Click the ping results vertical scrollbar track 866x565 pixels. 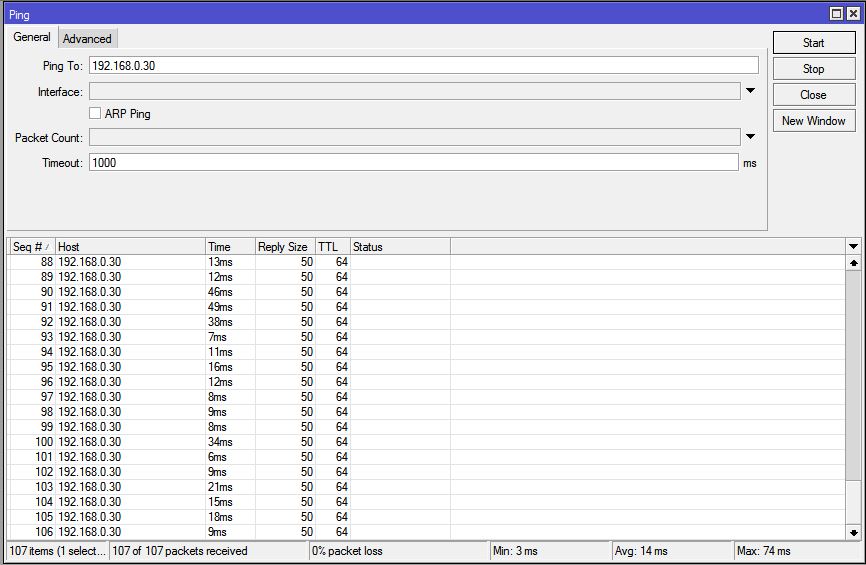(854, 398)
